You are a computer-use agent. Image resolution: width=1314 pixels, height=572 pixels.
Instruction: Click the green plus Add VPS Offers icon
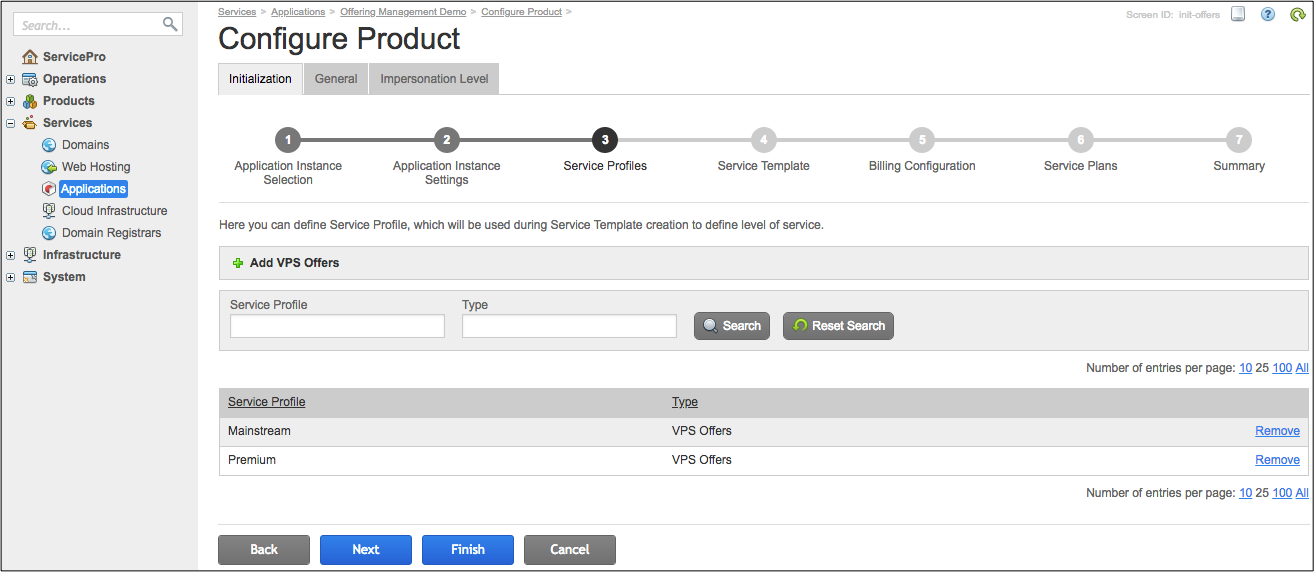pos(237,263)
